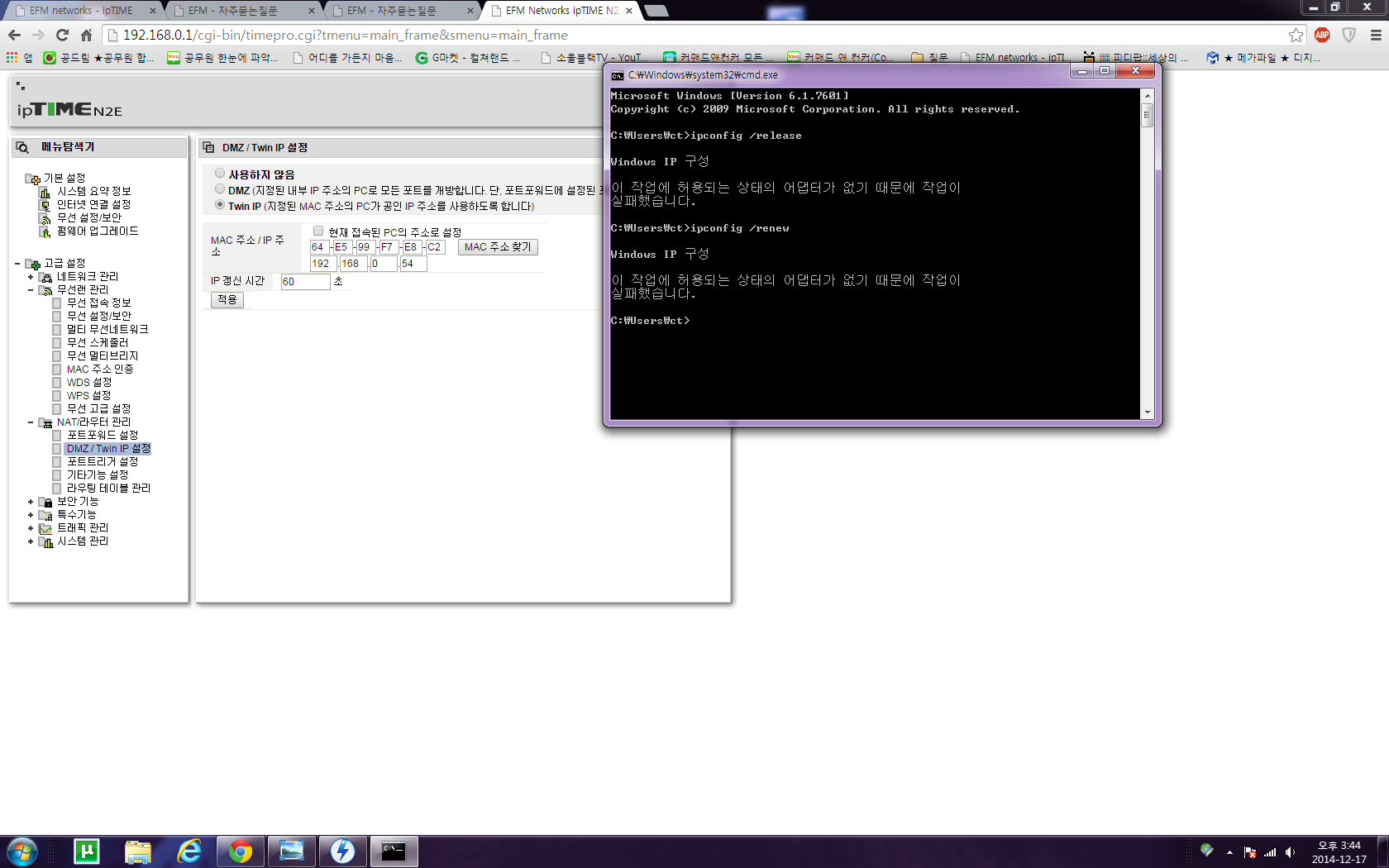Select the 사용하지 않음 radio option

220,174
